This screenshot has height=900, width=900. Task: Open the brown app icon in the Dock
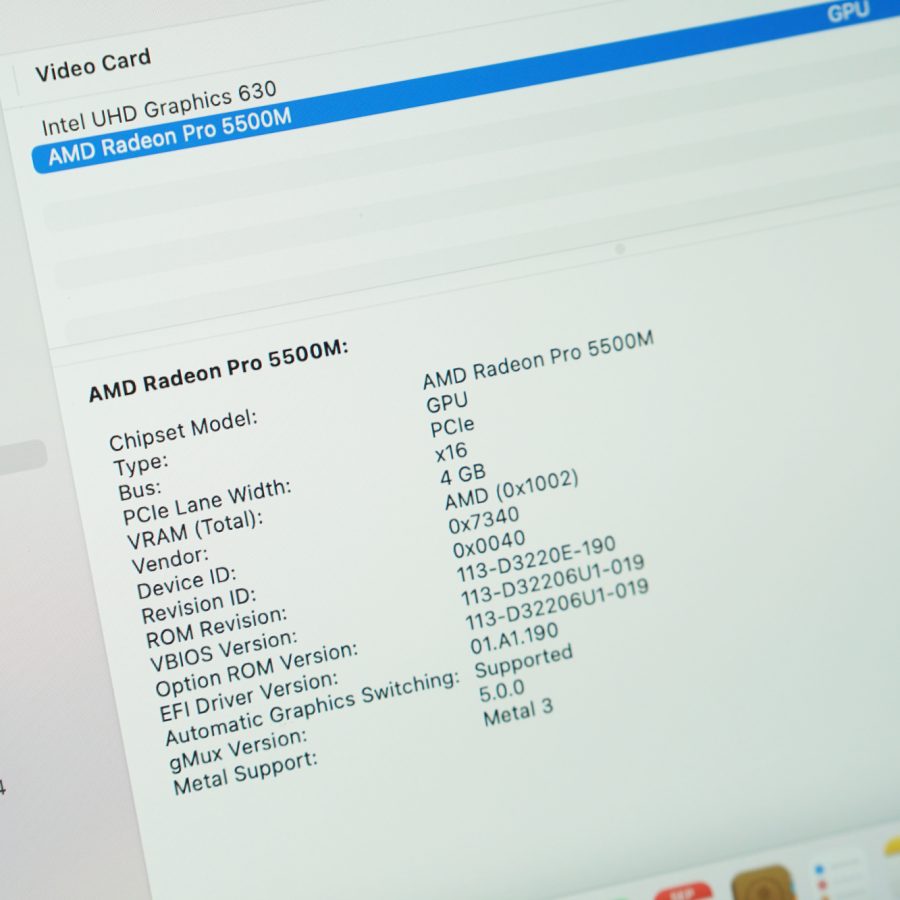pyautogui.click(x=765, y=884)
